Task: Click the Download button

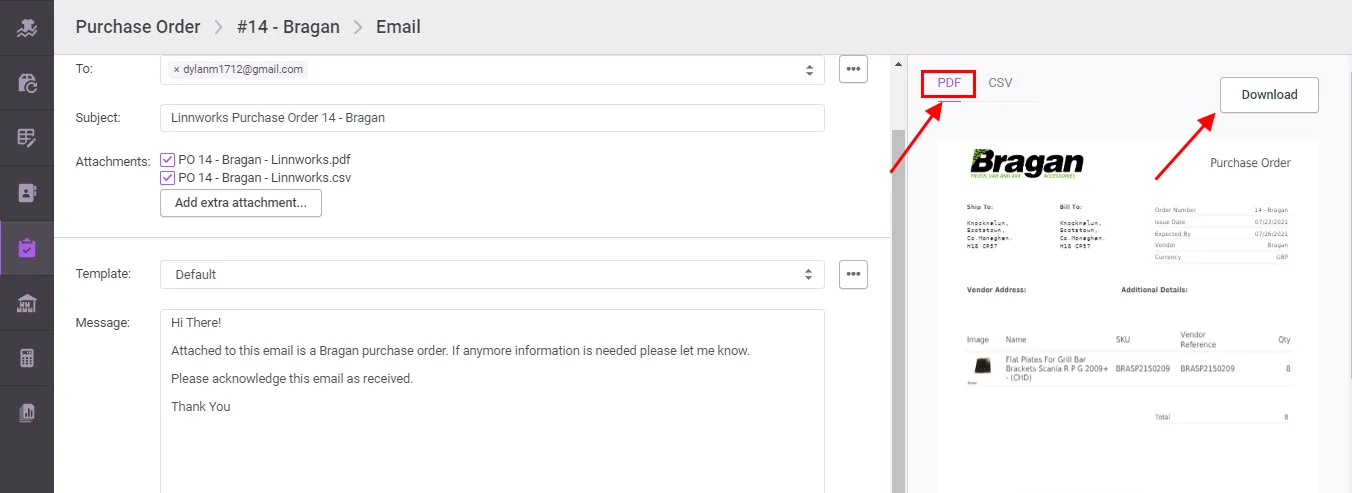Action: (1269, 95)
